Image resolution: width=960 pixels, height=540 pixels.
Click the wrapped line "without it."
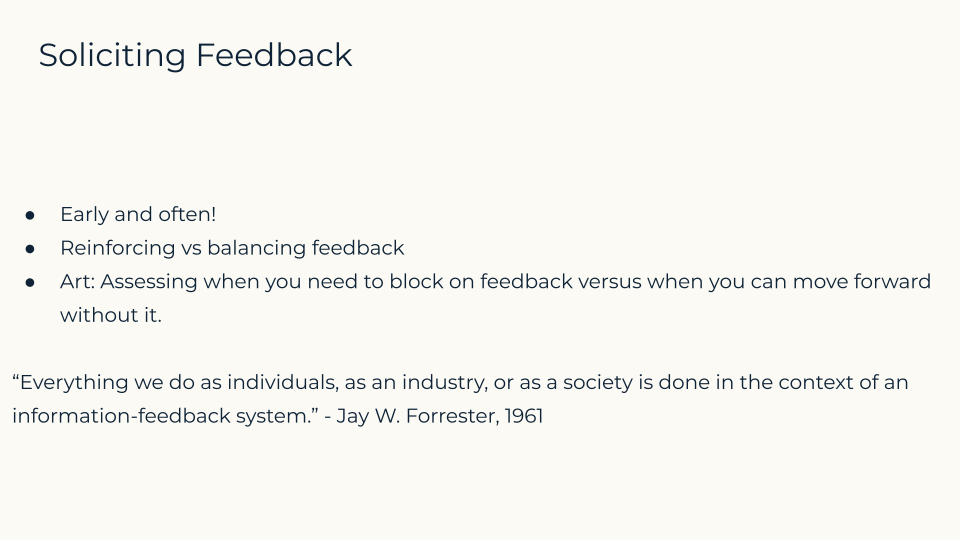pyautogui.click(x=111, y=315)
